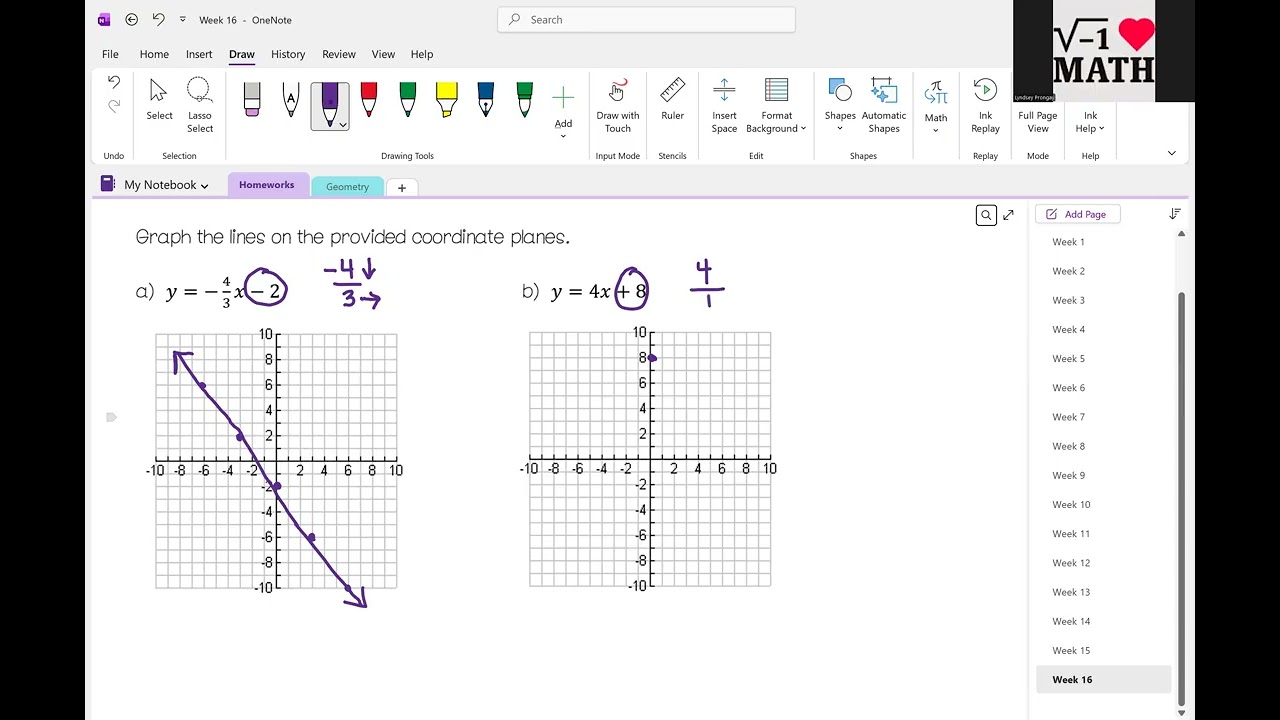Open Format Background dropdown
Screen dimensions: 1280x720
[x=776, y=105]
